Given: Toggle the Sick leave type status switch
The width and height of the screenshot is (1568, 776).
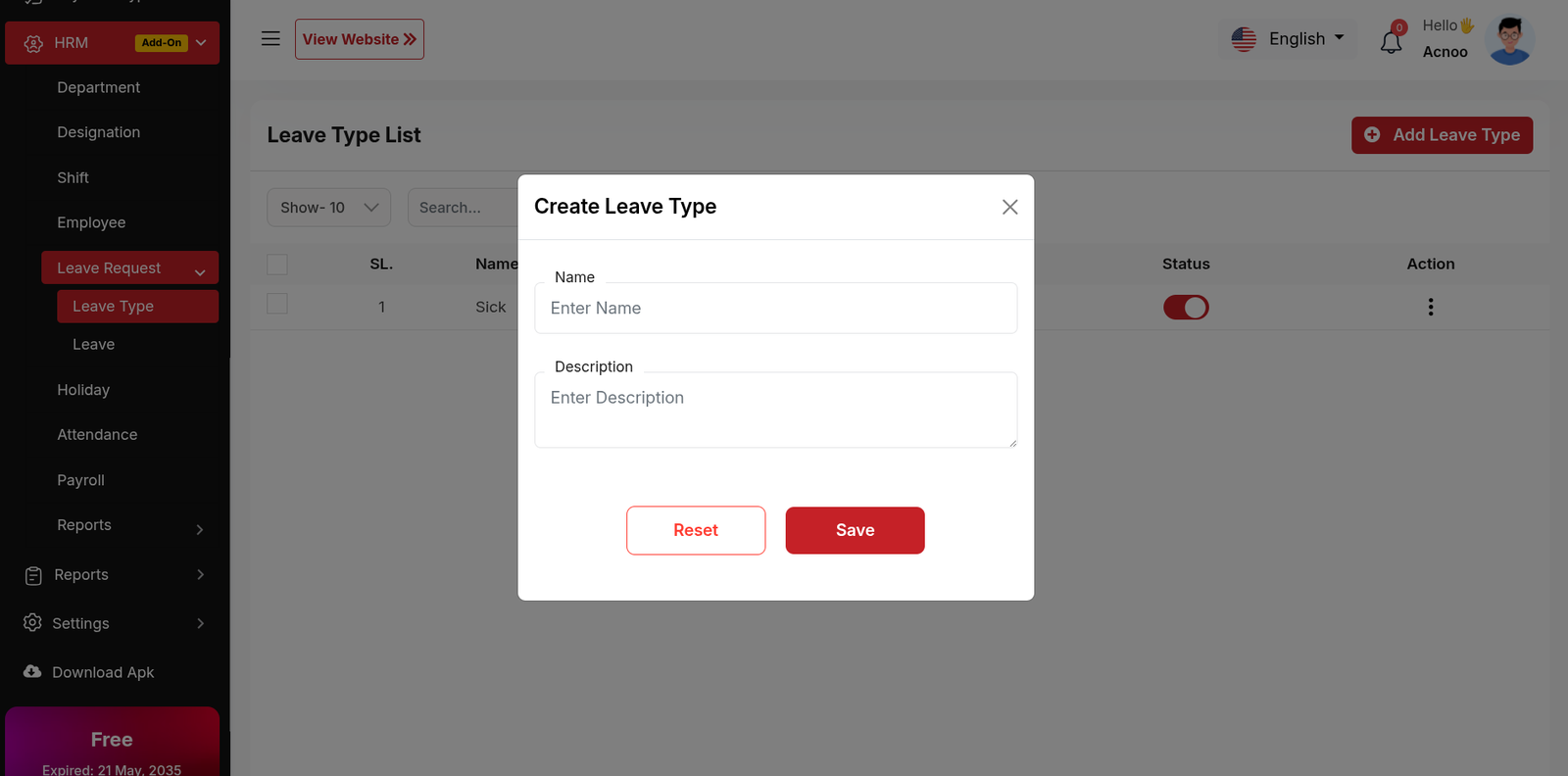Looking at the screenshot, I should 1186,308.
